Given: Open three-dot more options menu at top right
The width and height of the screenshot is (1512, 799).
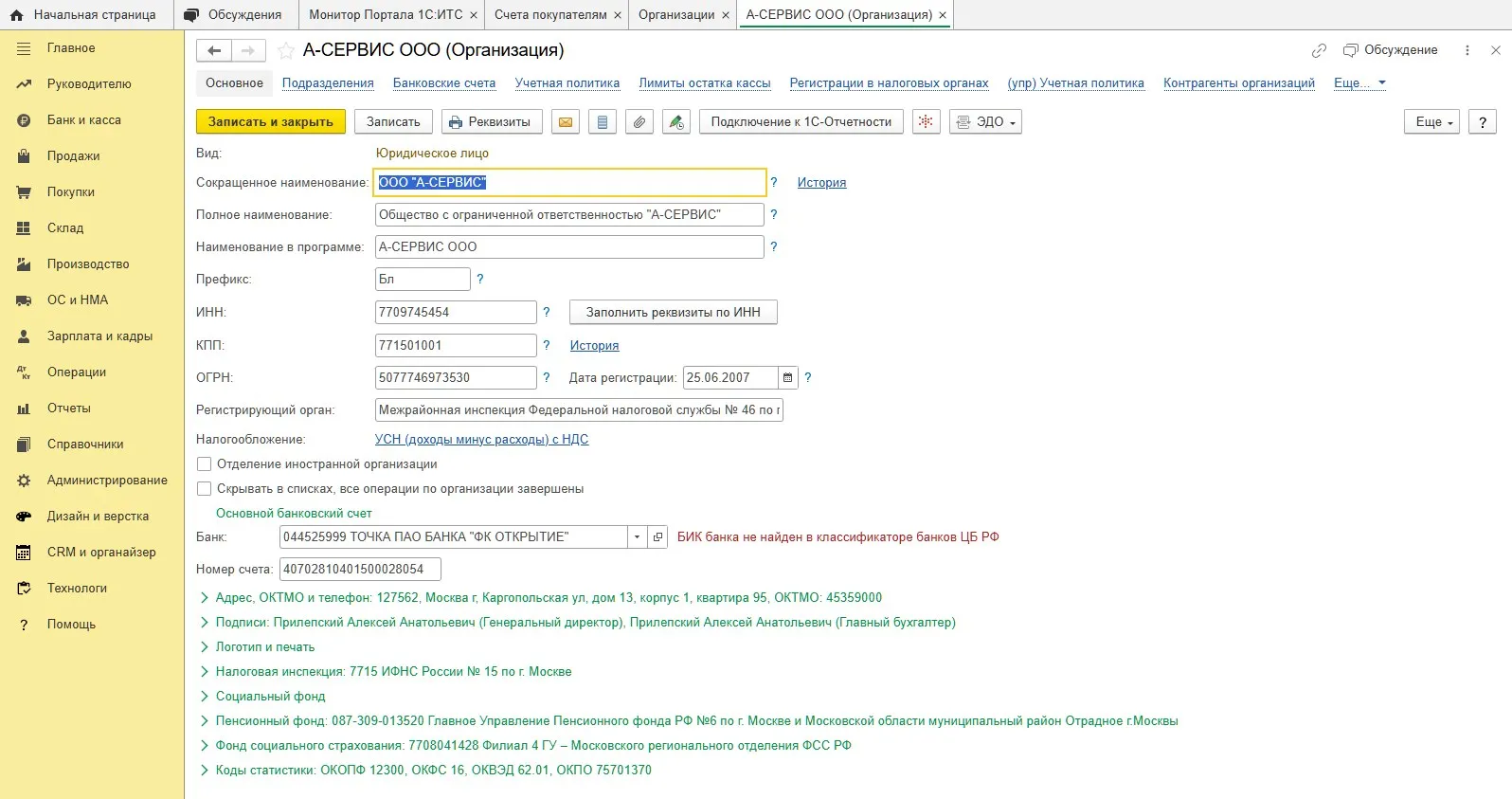Looking at the screenshot, I should pos(1467,50).
